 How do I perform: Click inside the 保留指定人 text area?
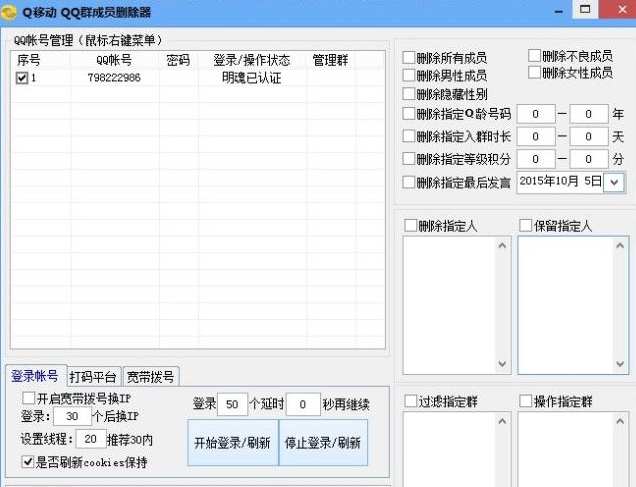click(566, 305)
